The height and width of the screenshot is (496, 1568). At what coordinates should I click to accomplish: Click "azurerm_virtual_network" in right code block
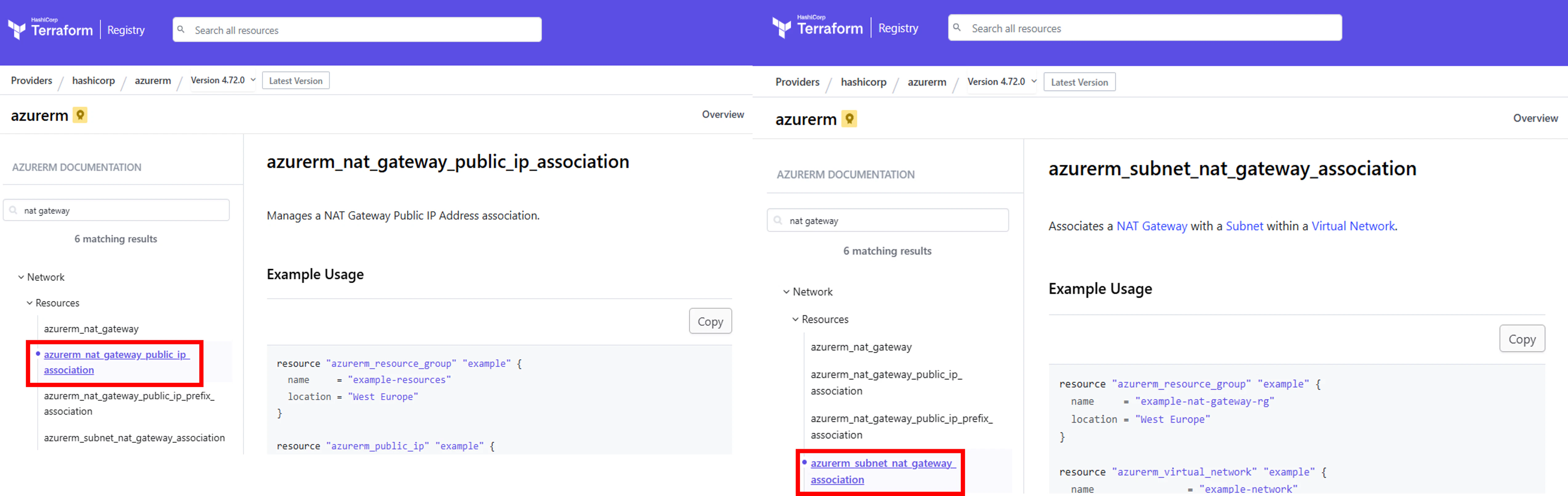1185,472
